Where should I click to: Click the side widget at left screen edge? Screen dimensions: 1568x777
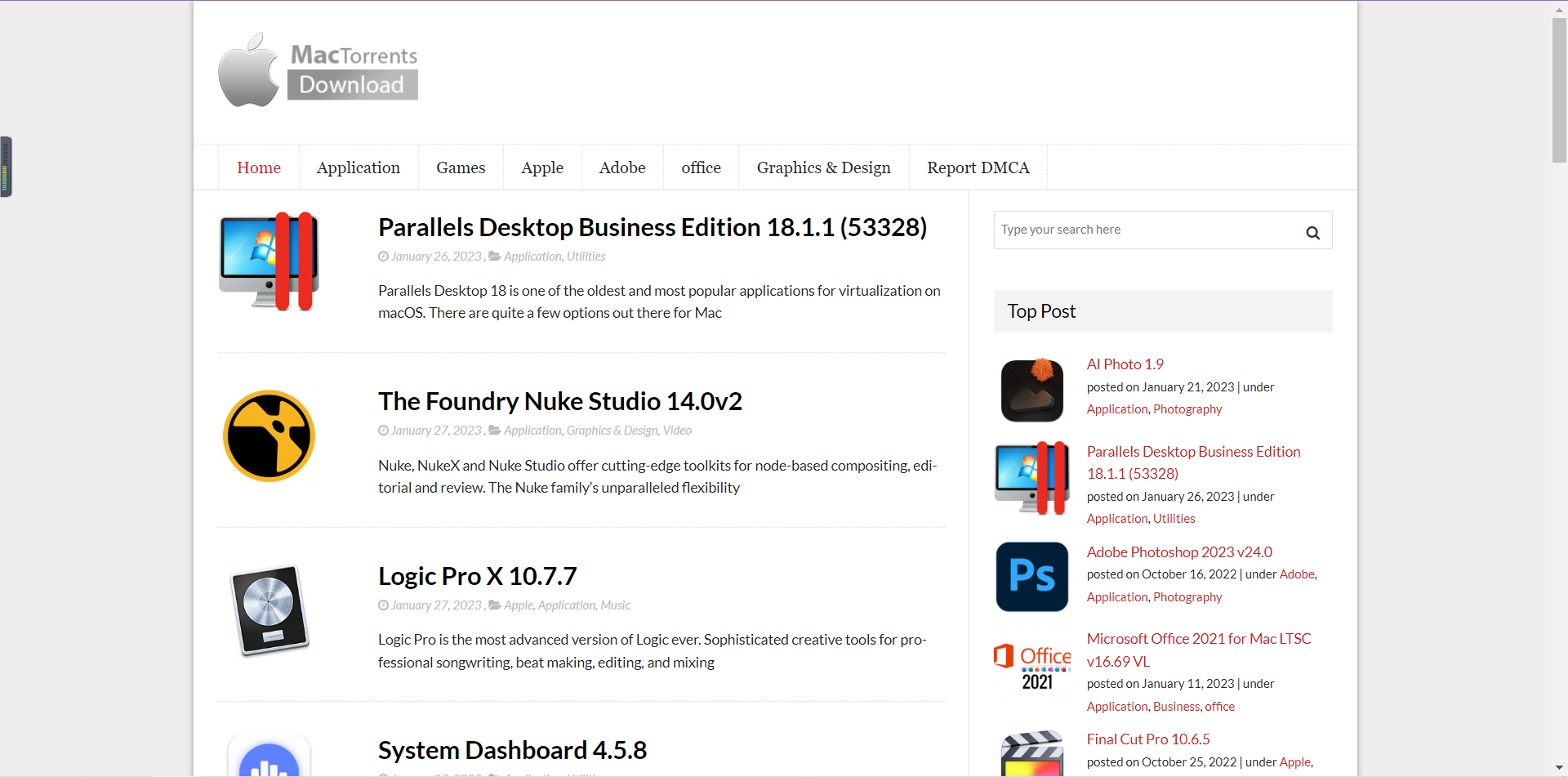[x=6, y=167]
